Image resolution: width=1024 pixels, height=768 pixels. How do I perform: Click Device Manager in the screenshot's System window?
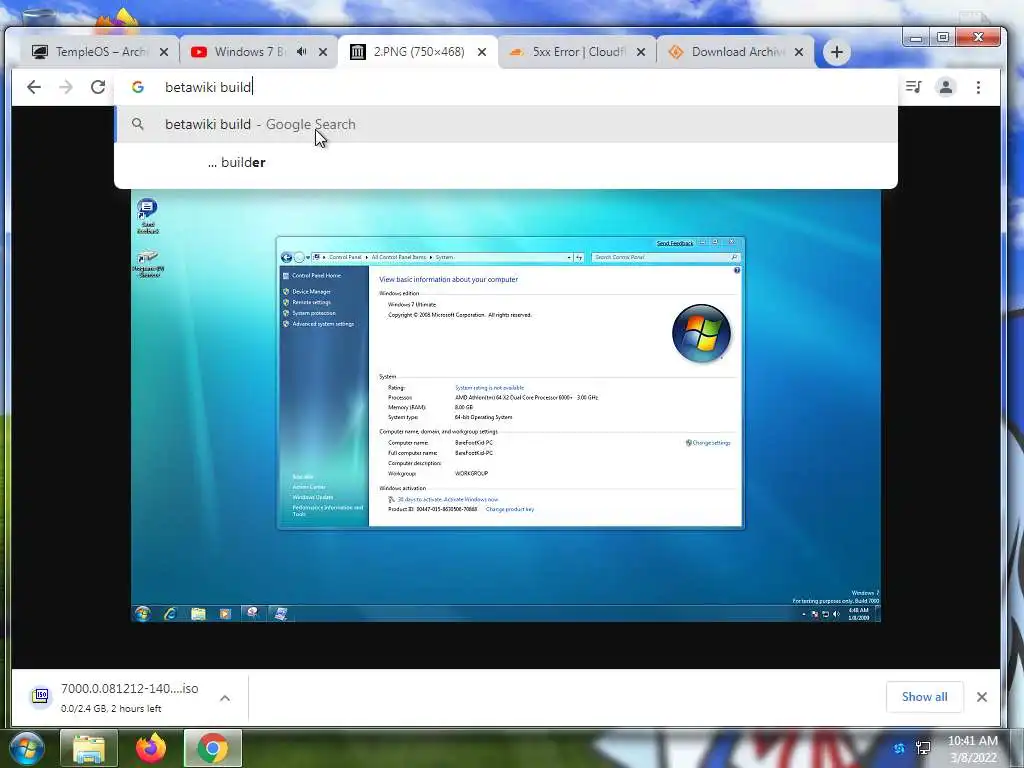tap(311, 292)
